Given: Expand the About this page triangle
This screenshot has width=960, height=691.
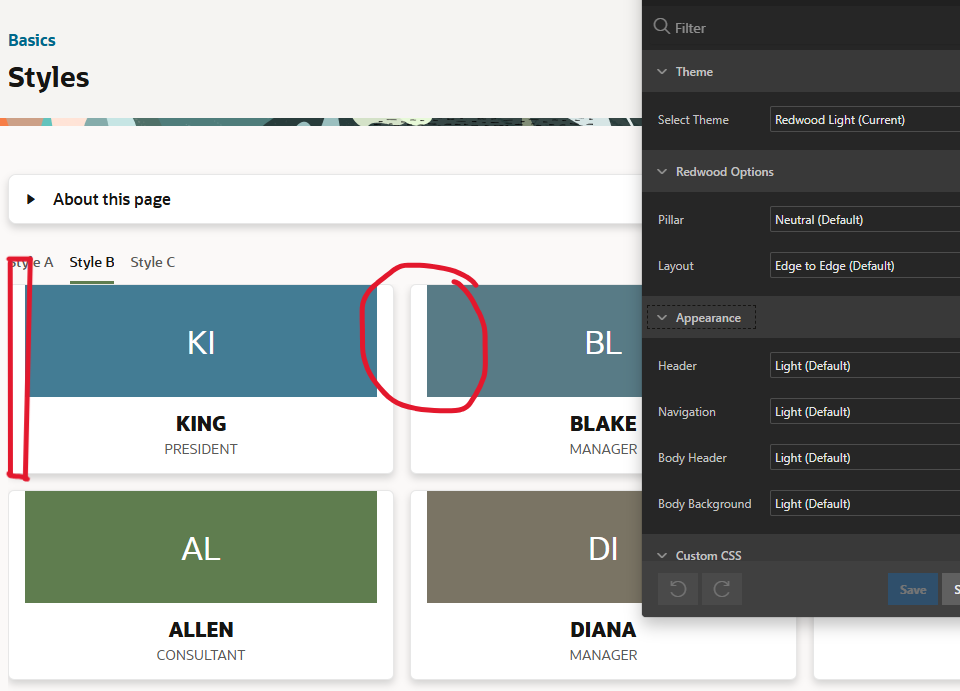Looking at the screenshot, I should (31, 199).
